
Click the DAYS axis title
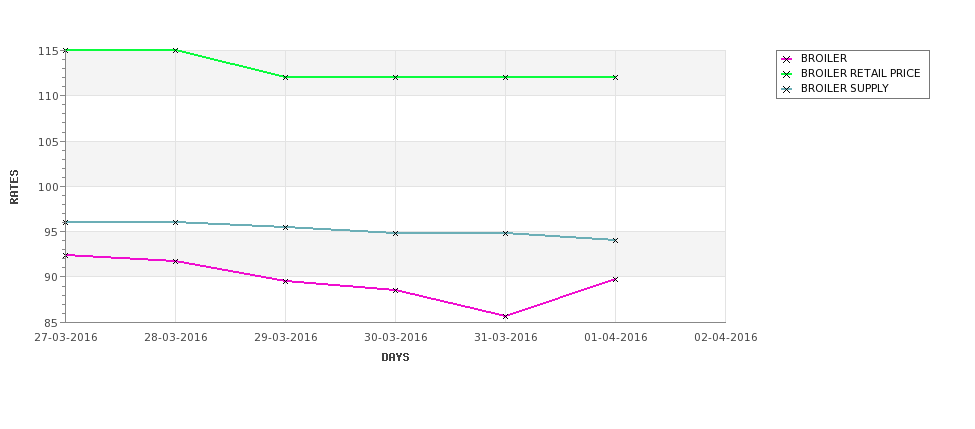395,358
